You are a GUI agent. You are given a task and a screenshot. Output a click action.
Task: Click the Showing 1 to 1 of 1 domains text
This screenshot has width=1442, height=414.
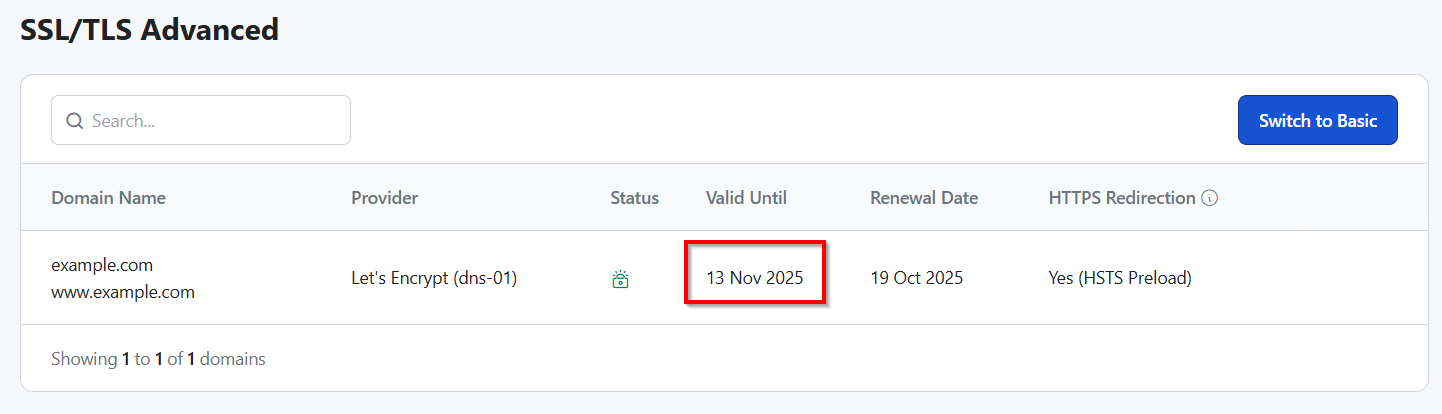158,358
